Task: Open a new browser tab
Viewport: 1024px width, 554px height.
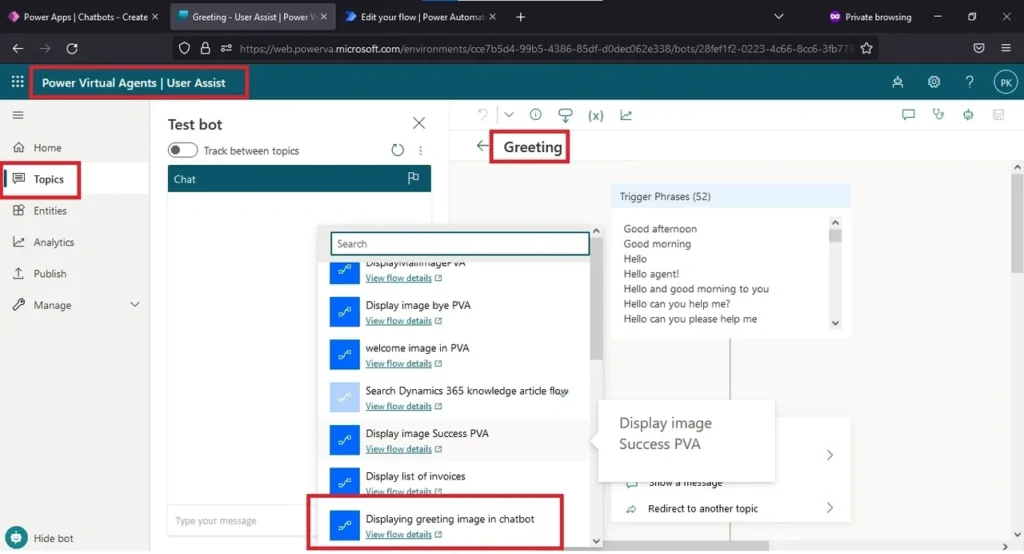Action: point(520,17)
